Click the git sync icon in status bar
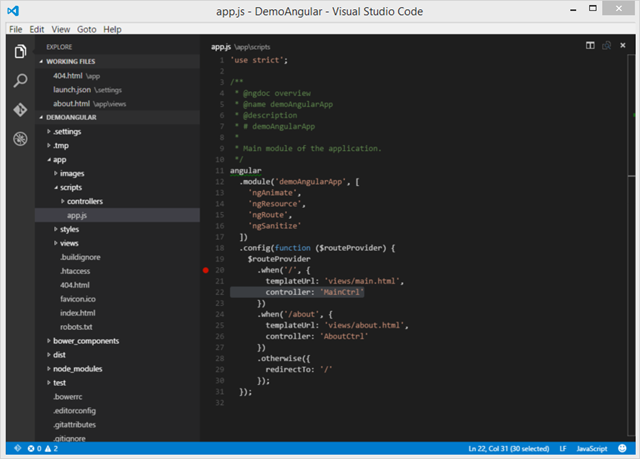 coord(18,448)
